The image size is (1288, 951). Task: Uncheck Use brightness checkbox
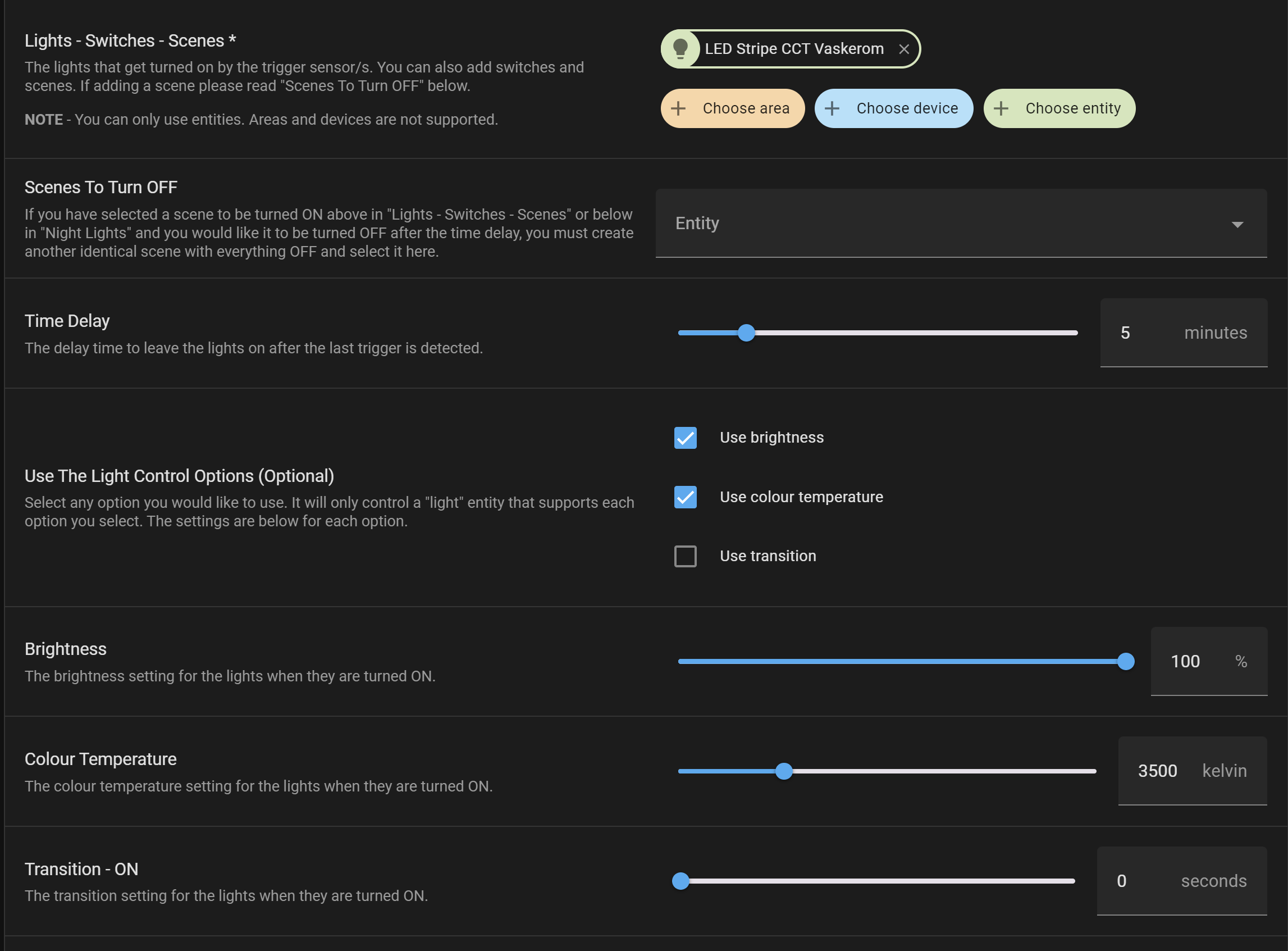tap(685, 438)
